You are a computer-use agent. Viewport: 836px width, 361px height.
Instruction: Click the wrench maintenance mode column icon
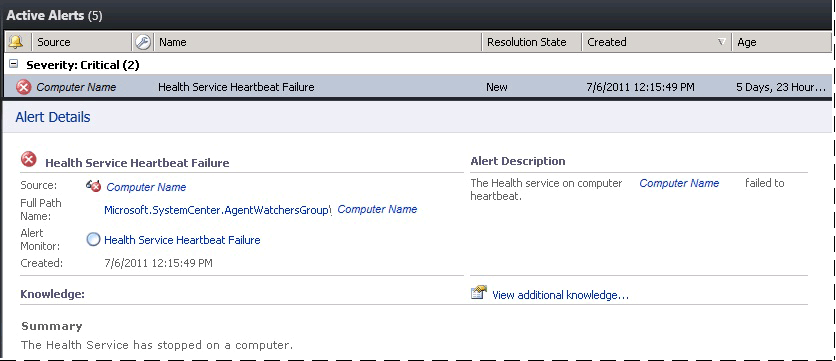(x=143, y=42)
